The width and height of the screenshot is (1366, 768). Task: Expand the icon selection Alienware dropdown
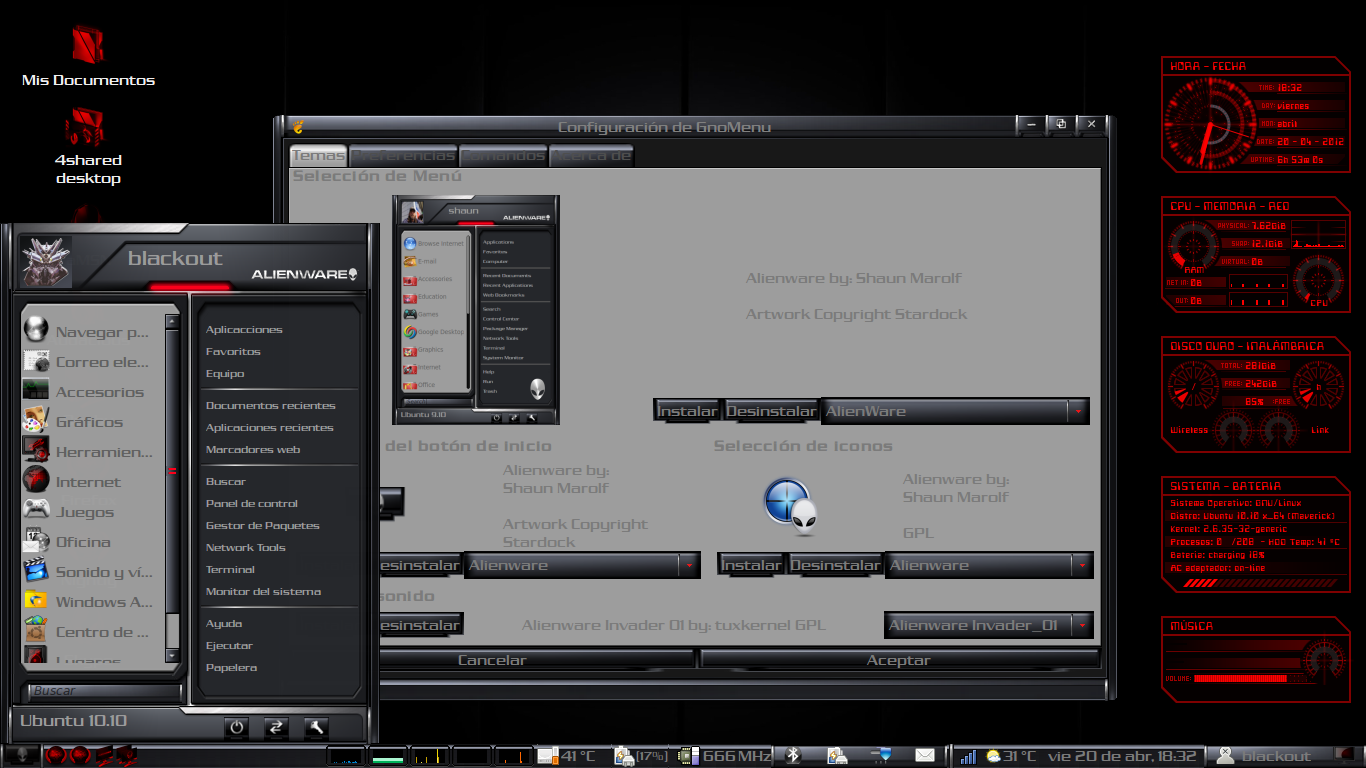tap(1081, 565)
